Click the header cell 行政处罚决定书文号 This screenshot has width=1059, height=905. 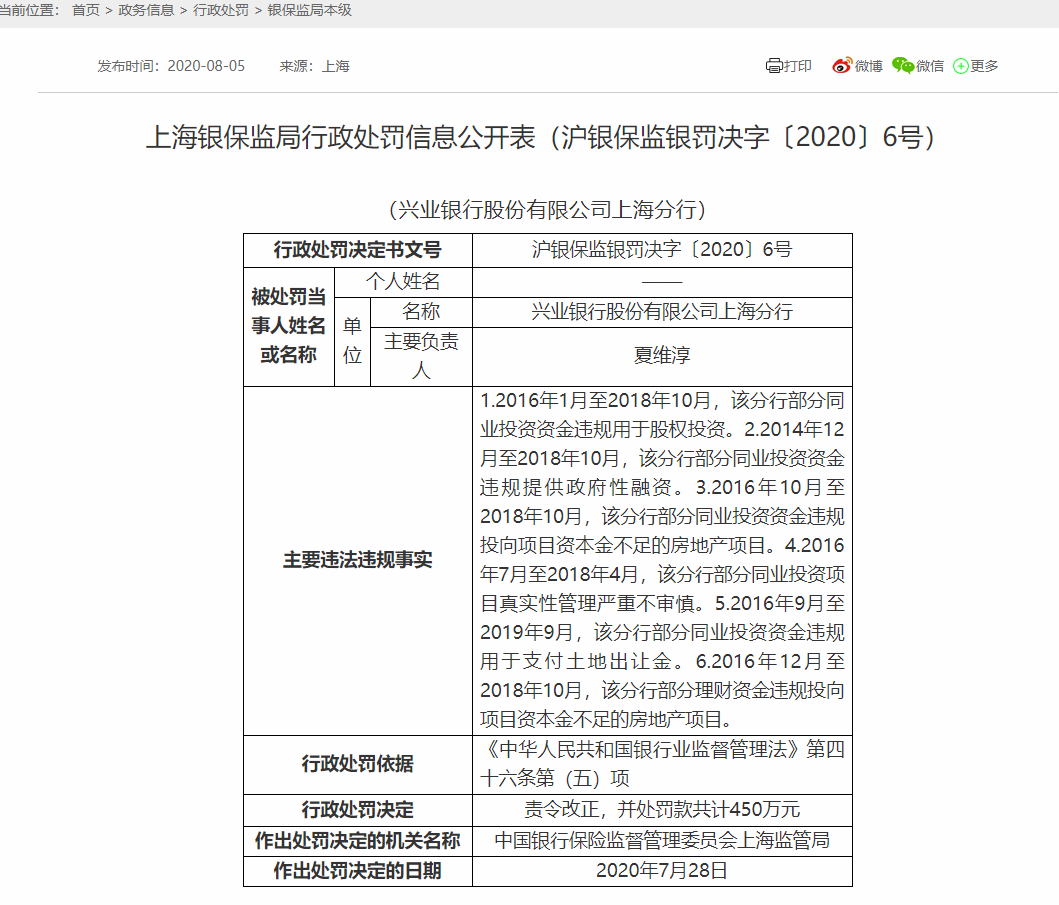point(357,250)
